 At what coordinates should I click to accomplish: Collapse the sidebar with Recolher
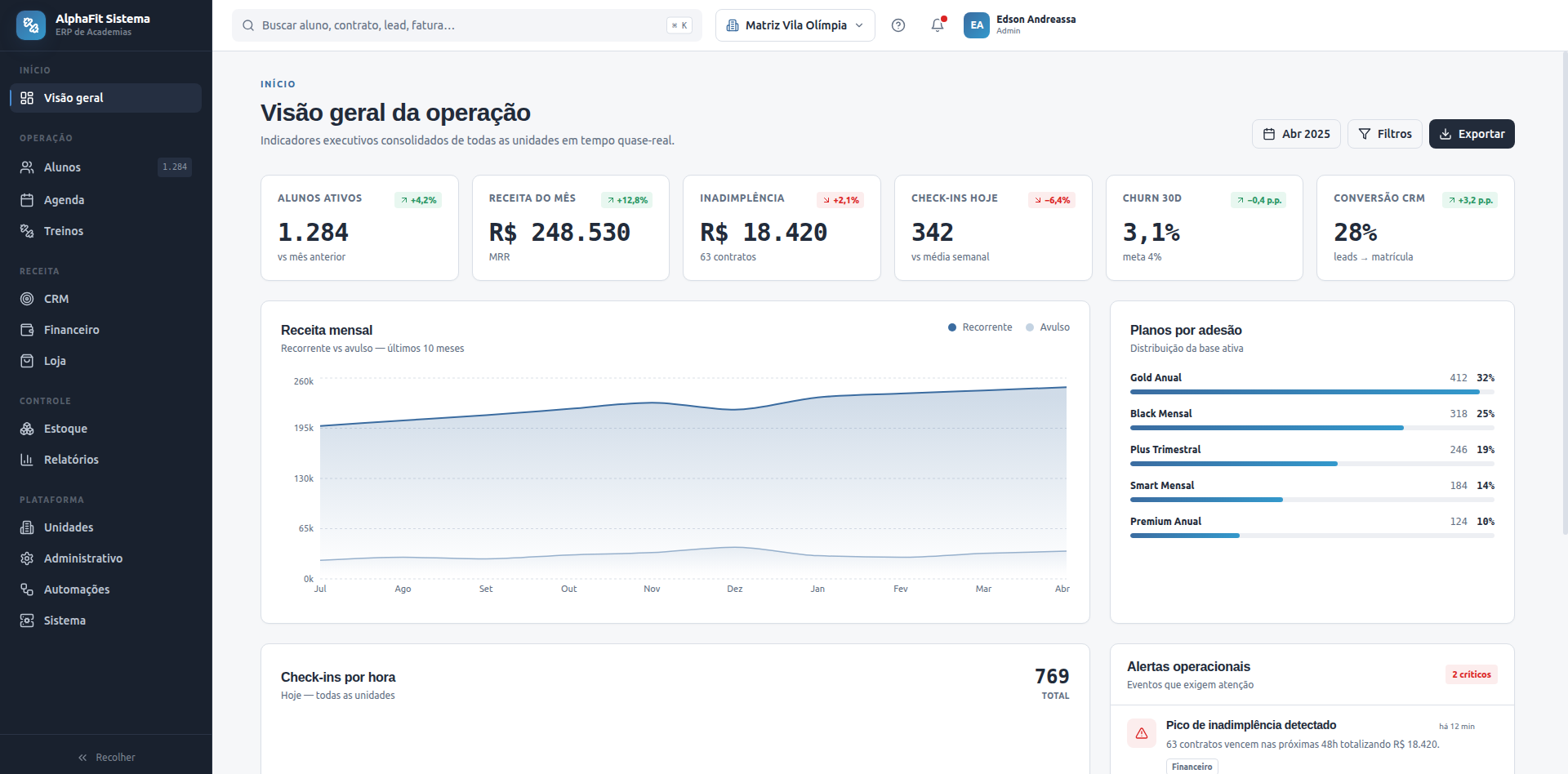click(106, 758)
